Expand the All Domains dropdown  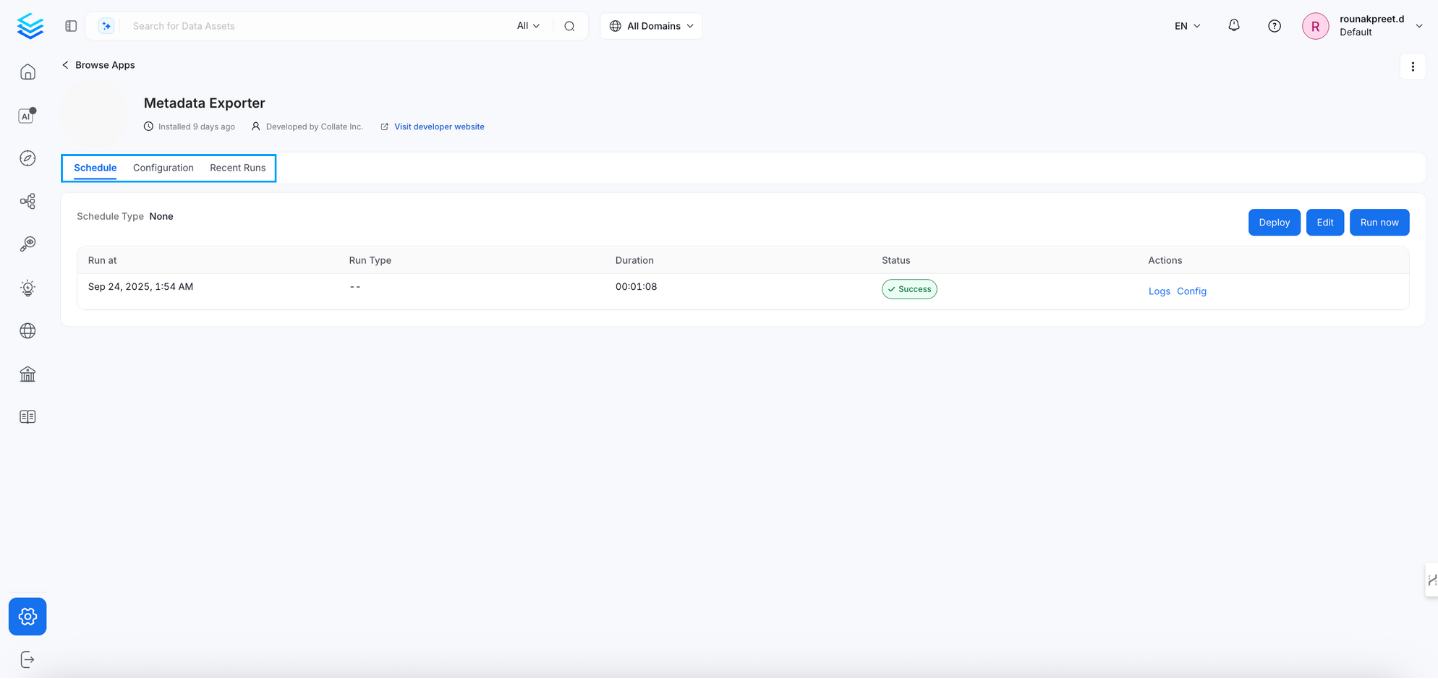pyautogui.click(x=651, y=25)
